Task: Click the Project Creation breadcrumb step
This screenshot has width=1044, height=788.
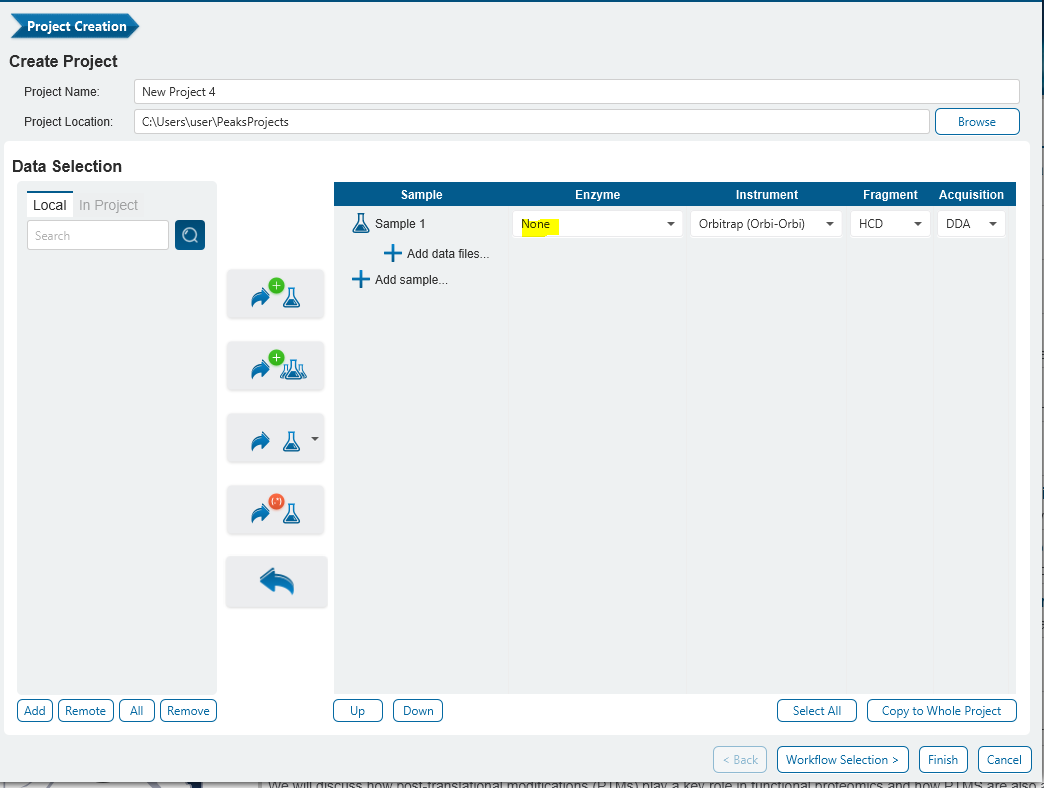Action: (75, 27)
